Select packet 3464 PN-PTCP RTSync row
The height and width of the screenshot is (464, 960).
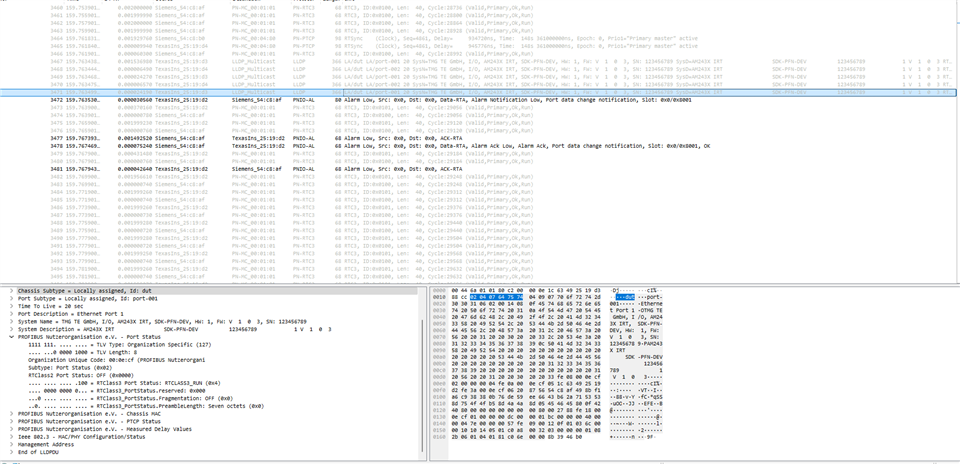[480, 39]
